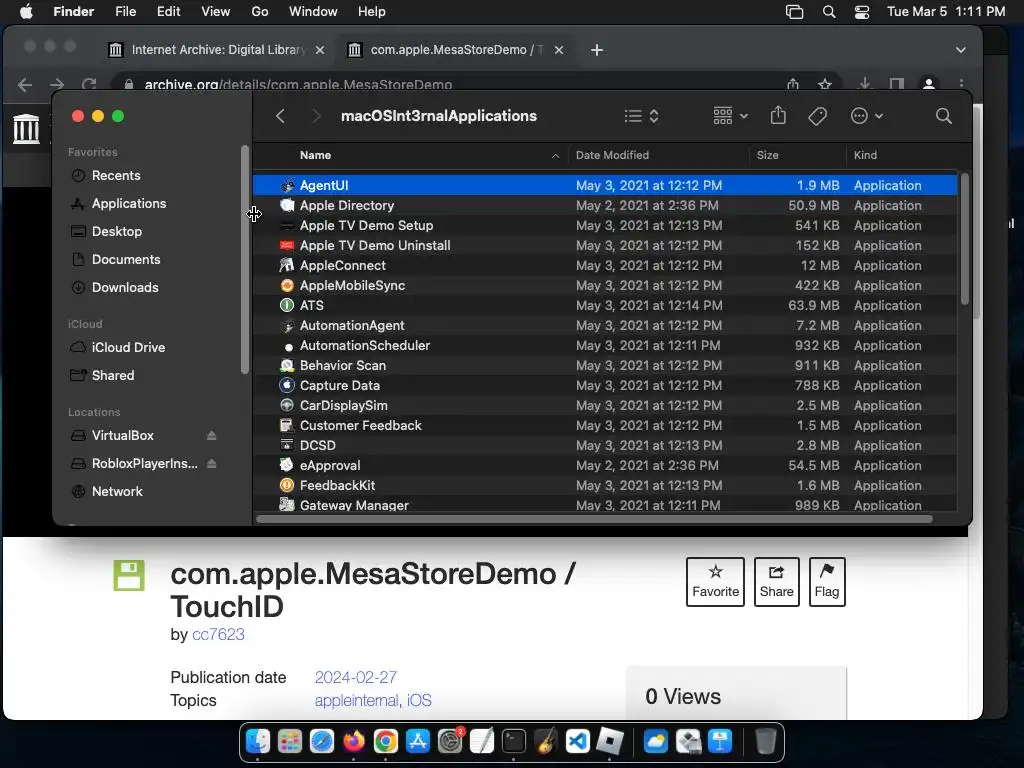This screenshot has width=1024, height=768.
Task: Select the eApproval app icon
Action: pos(287,465)
